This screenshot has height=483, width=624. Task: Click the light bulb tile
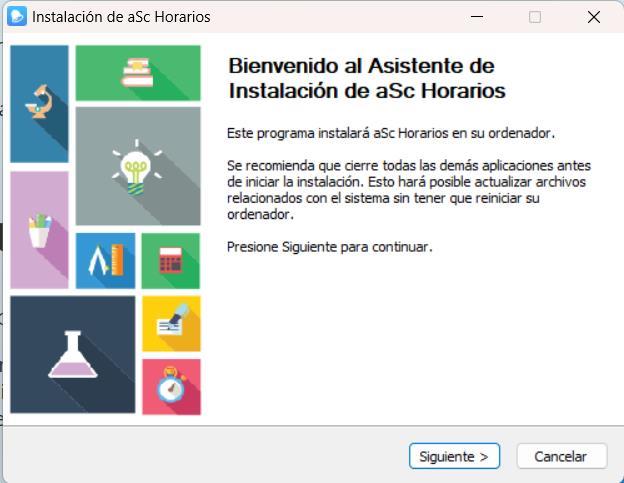coord(138,166)
